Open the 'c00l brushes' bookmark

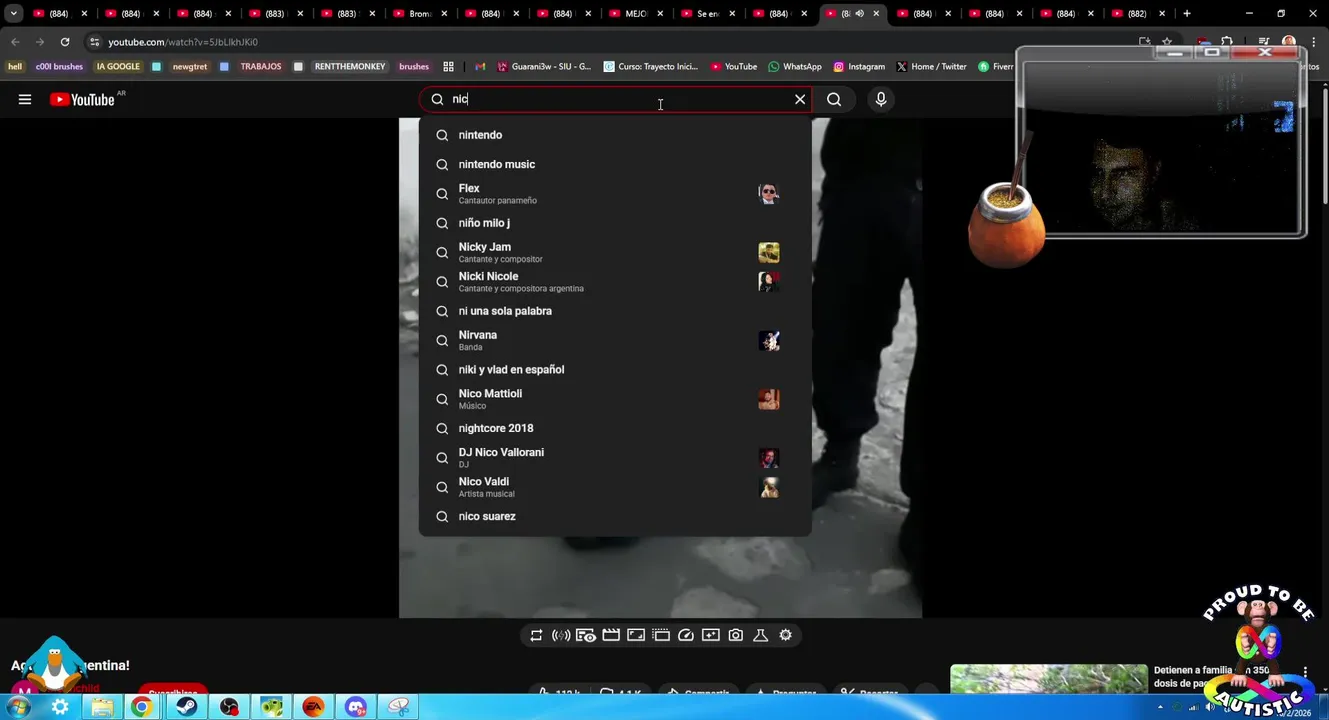coord(59,67)
